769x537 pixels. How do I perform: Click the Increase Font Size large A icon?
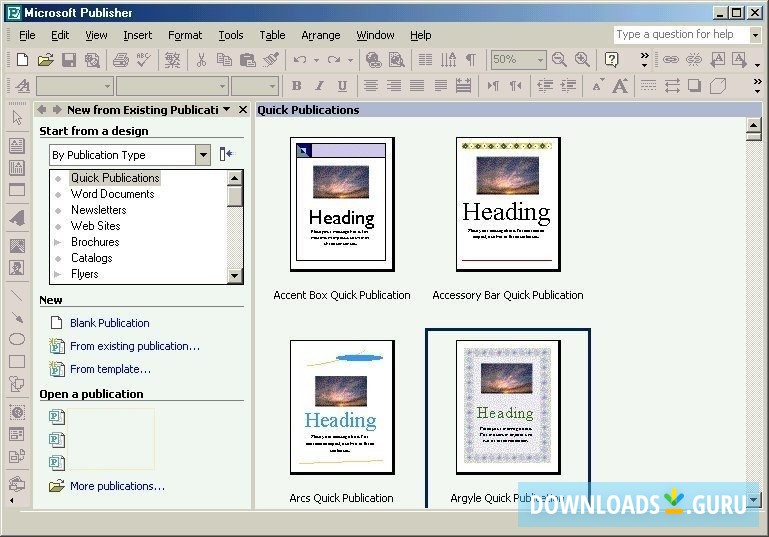(x=620, y=86)
